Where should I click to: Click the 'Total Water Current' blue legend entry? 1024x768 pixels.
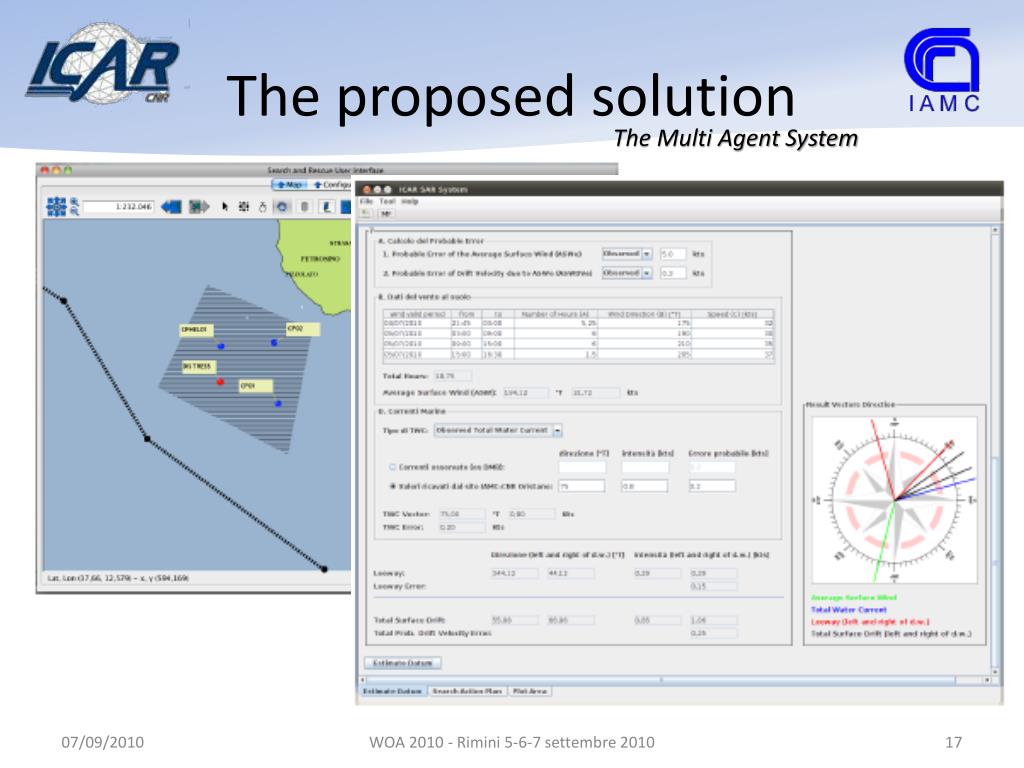[848, 609]
